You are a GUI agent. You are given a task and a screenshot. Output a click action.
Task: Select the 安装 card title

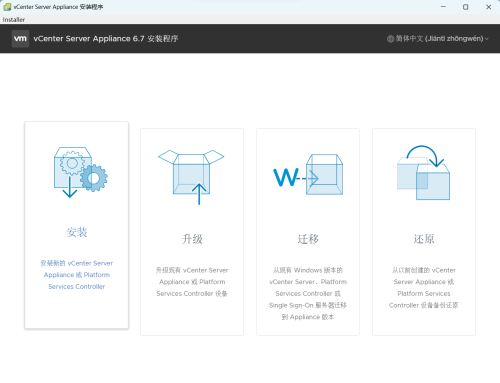click(77, 232)
